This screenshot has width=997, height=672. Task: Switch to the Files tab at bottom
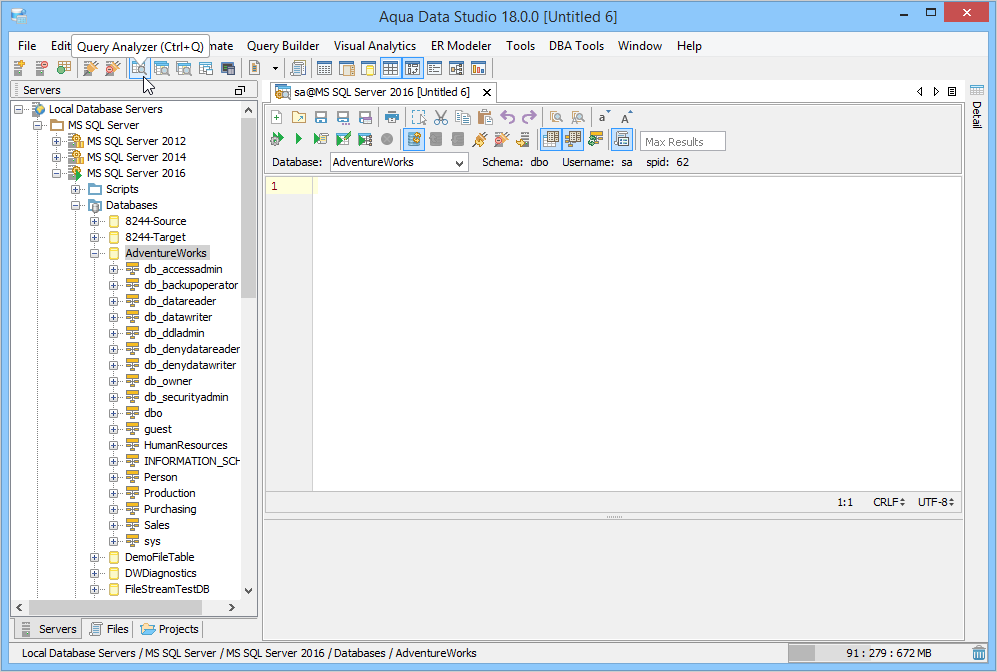pyautogui.click(x=109, y=629)
